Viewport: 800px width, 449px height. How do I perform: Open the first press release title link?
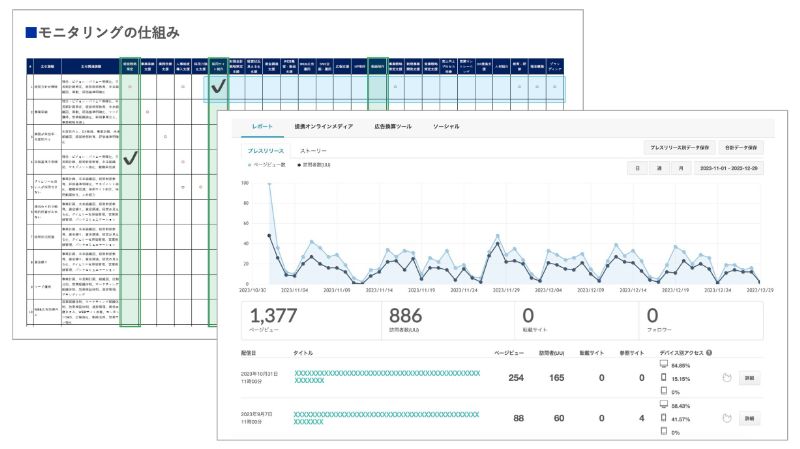pos(387,377)
